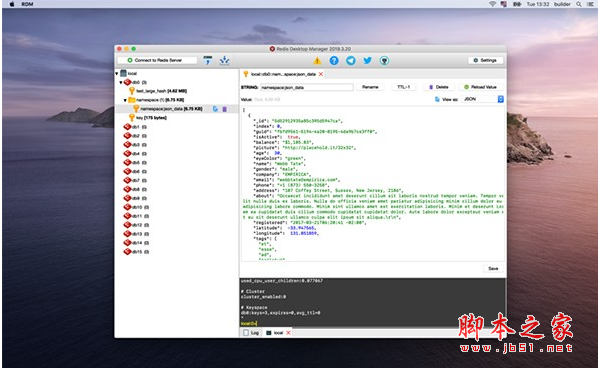Image resolution: width=598 pixels, height=368 pixels.
Task: Click the Reload Value button
Action: point(480,87)
